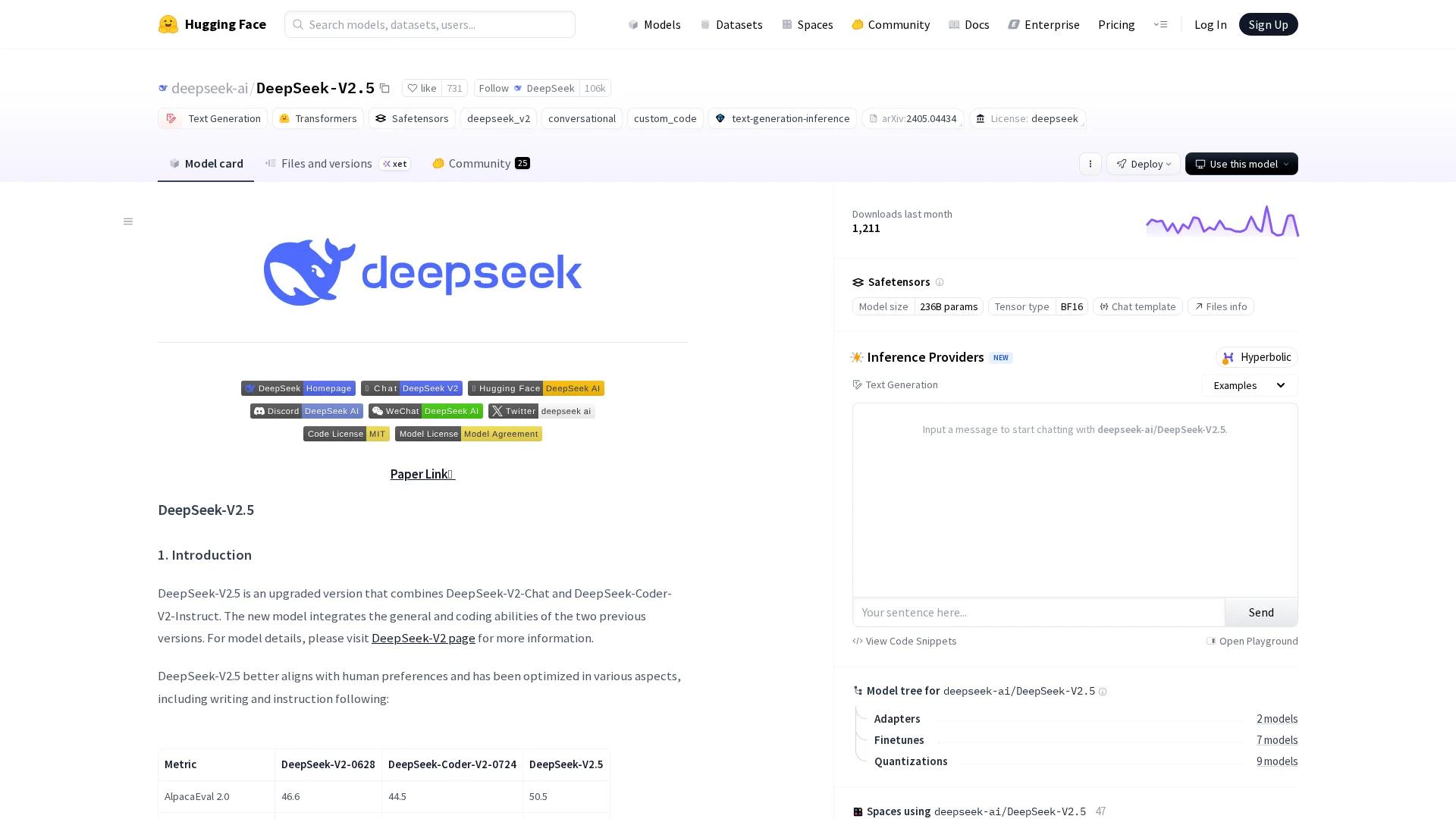Open the DeepSeek-V2 page link
Screen dimensions: 1456x819
coord(423,638)
